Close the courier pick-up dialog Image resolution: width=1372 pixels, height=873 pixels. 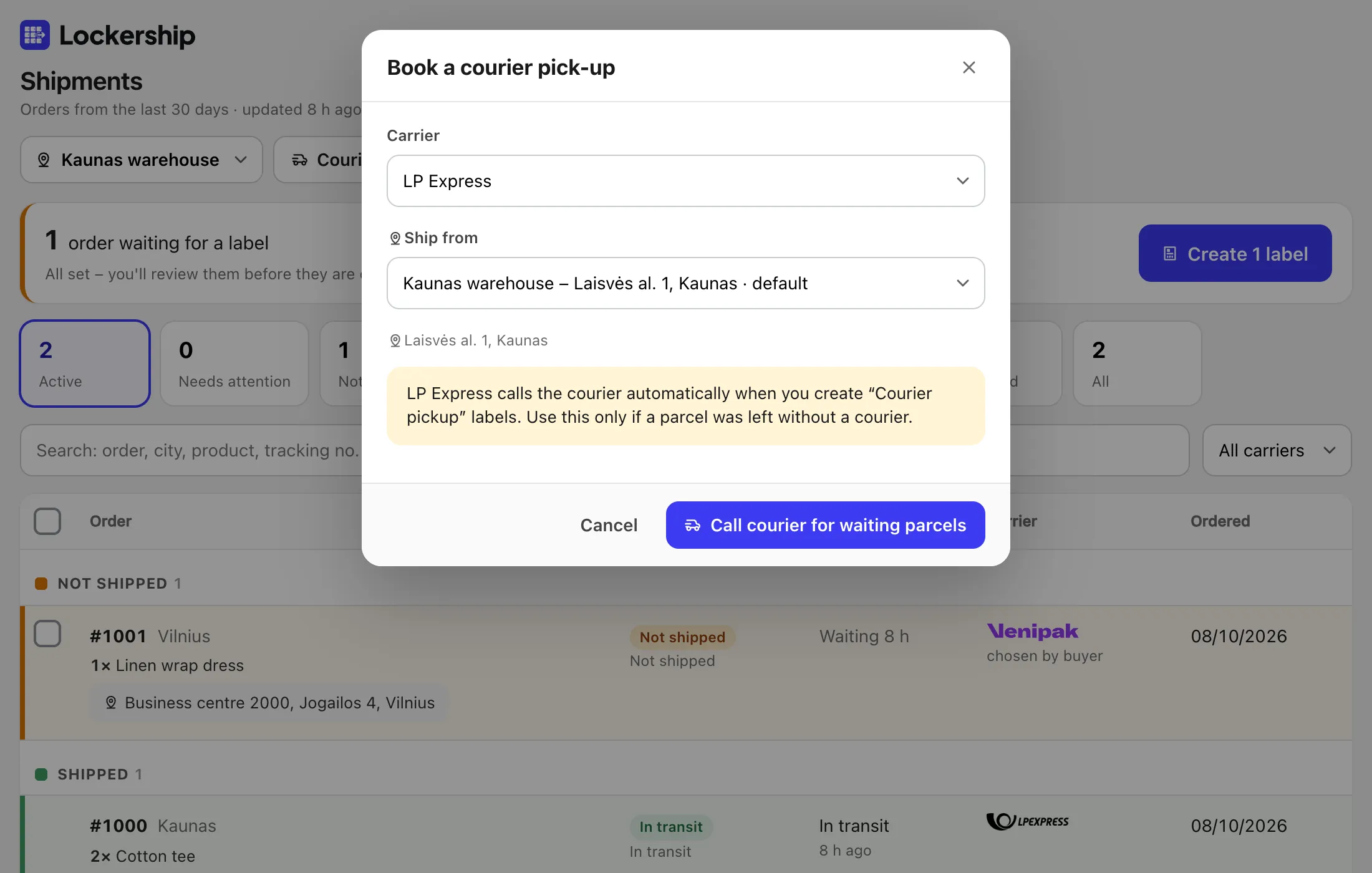969,67
